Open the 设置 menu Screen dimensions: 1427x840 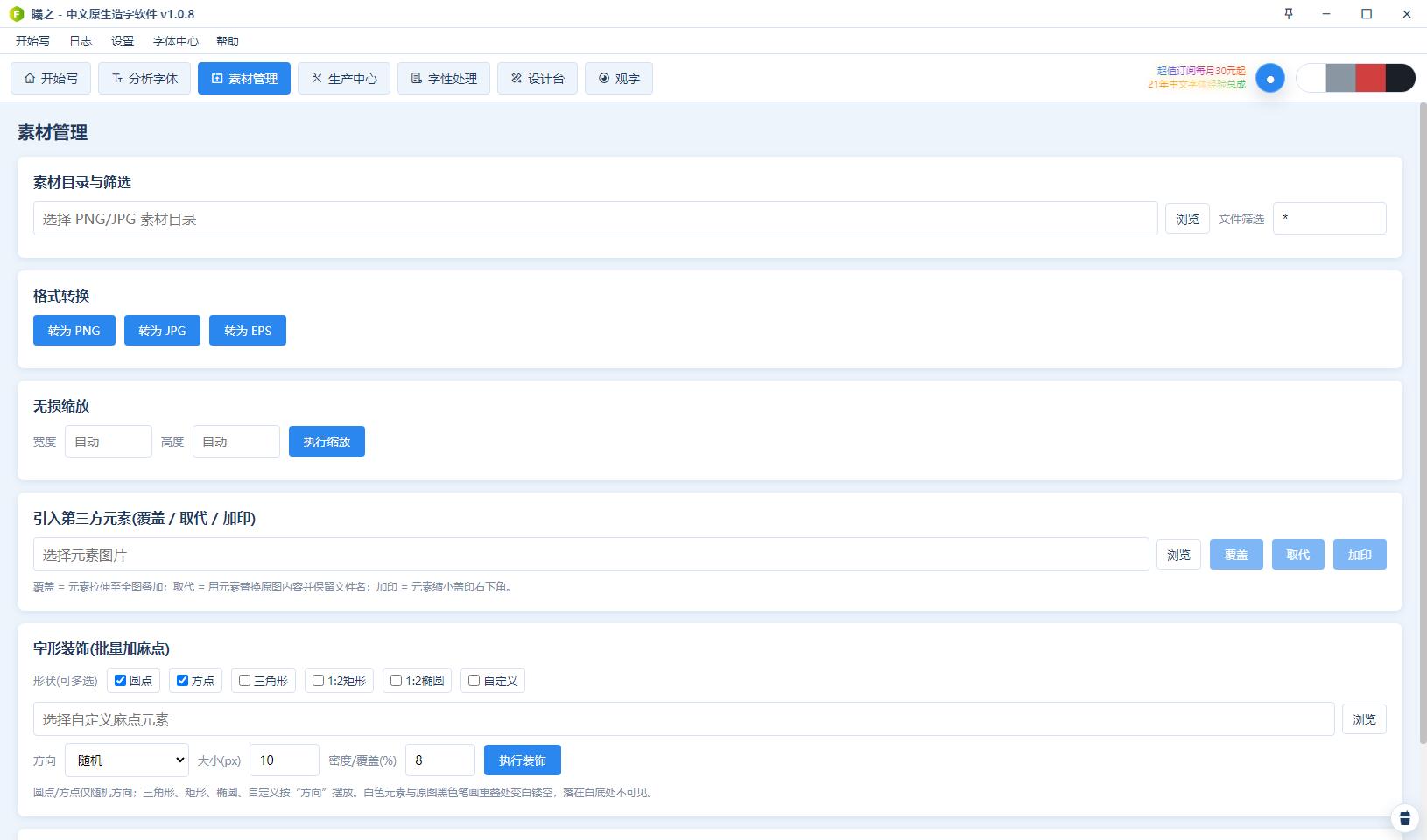tap(123, 41)
